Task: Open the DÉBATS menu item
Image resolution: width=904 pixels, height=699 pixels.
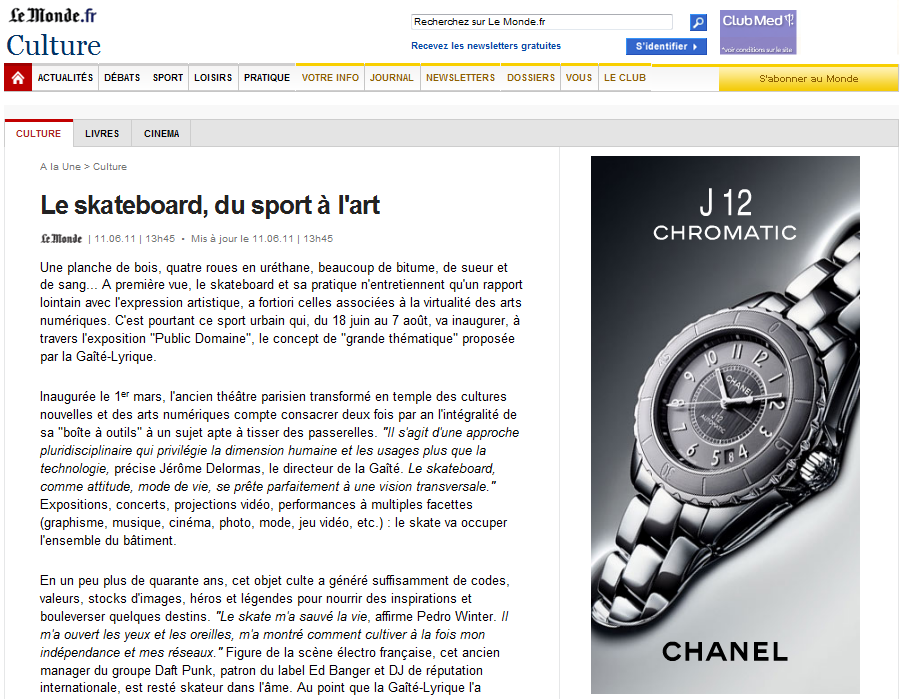Action: pos(122,78)
